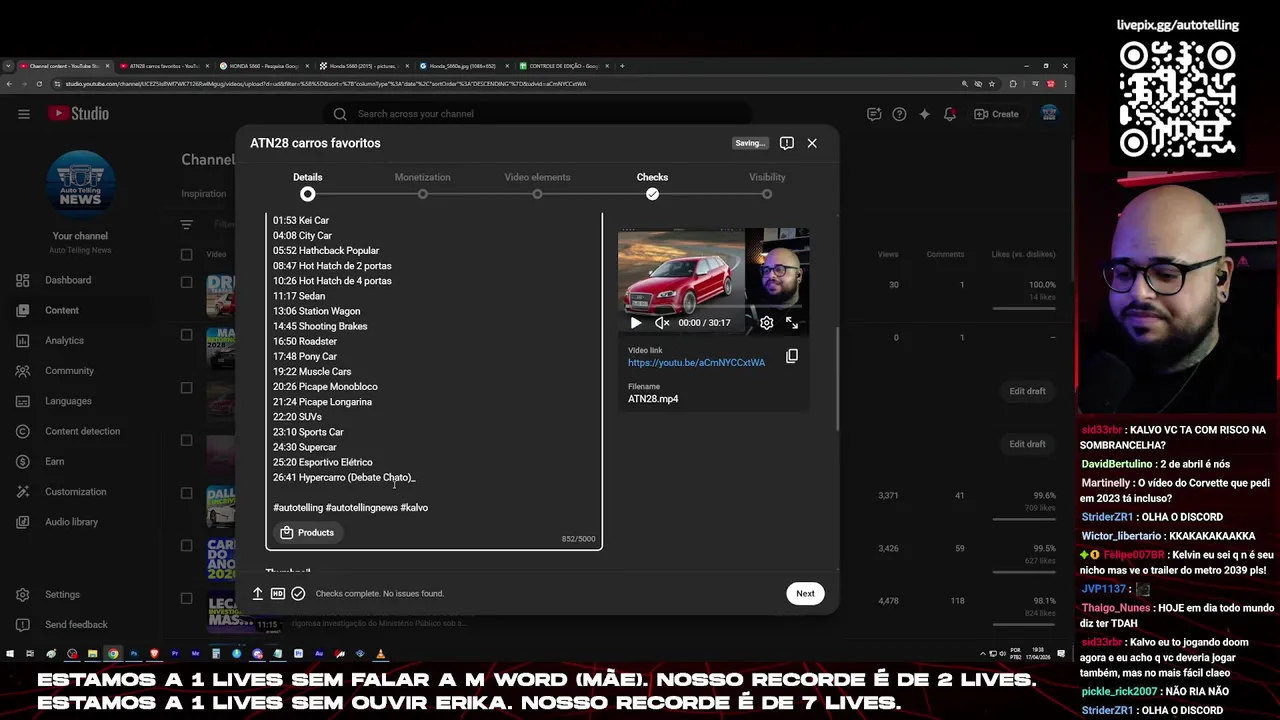
Task: Play the video preview
Action: pos(636,323)
